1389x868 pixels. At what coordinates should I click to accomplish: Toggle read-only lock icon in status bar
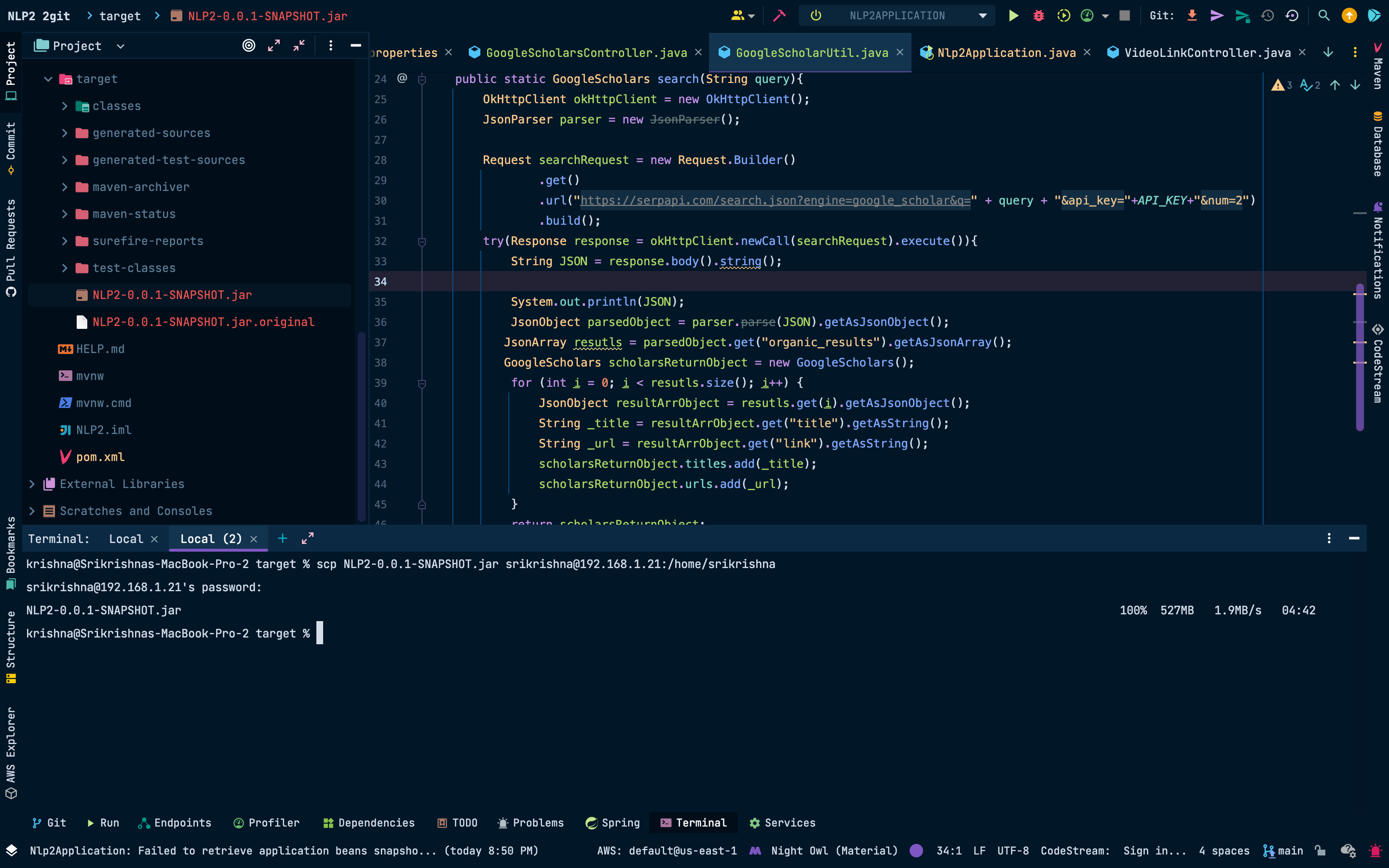(x=1321, y=851)
